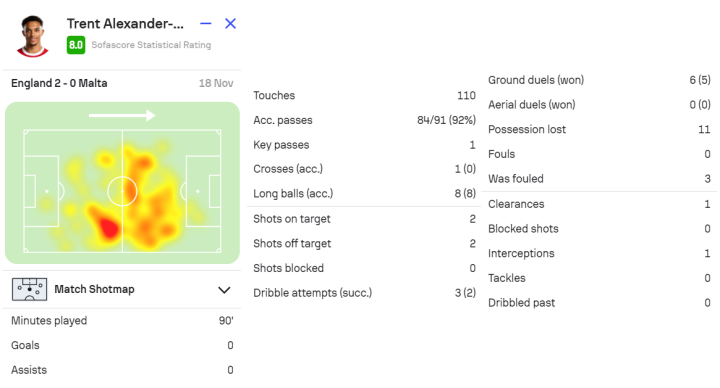Click the Minutes played row
The width and height of the screenshot is (720, 388).
point(122,321)
